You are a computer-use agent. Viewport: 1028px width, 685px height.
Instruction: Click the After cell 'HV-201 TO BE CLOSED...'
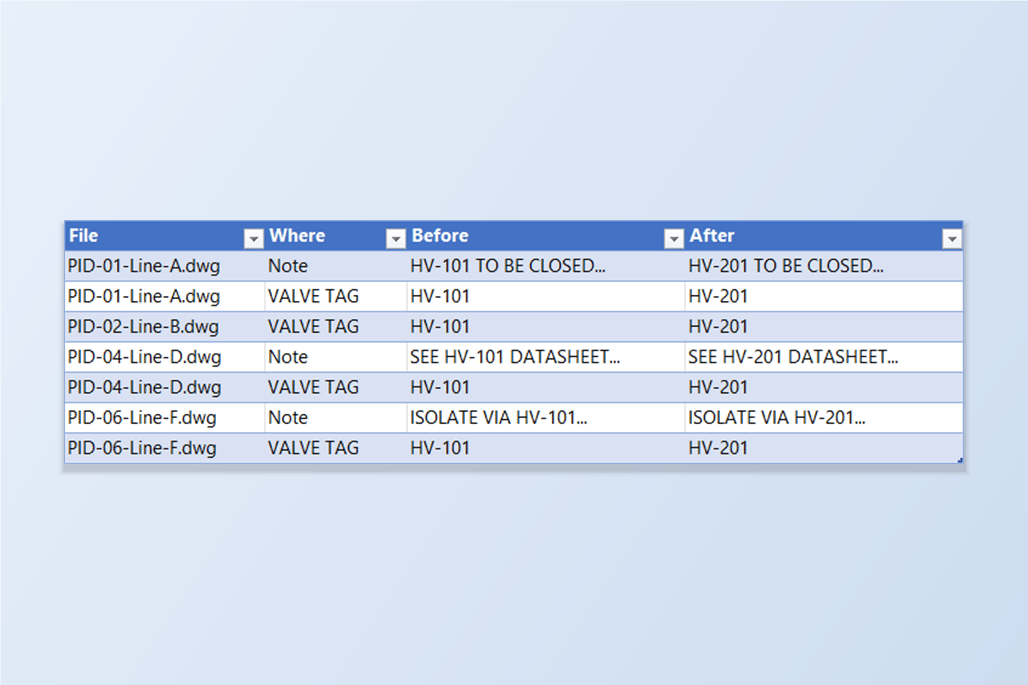[824, 266]
